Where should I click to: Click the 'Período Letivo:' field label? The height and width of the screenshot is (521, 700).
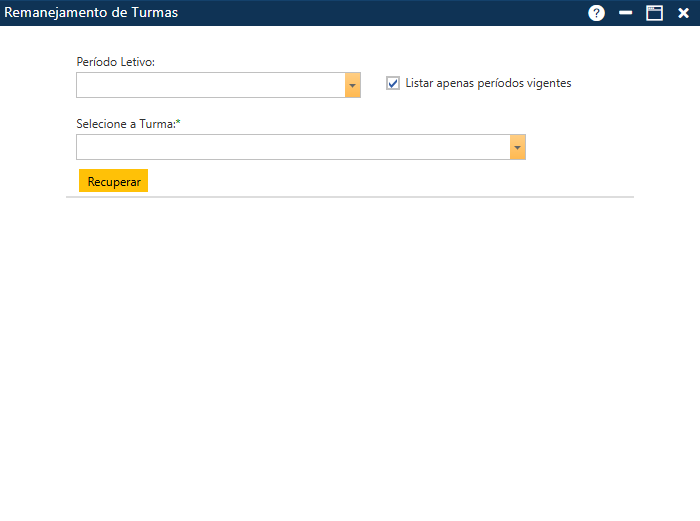coord(115,62)
